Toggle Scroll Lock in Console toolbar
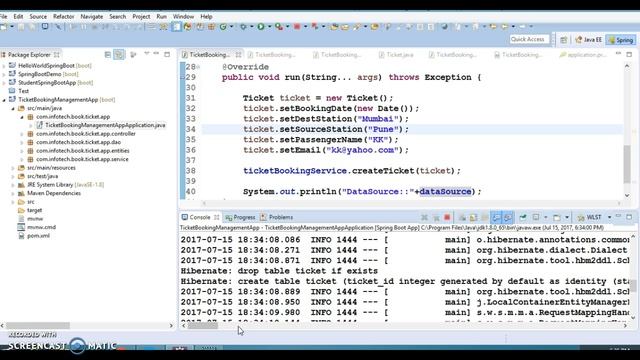Viewport: 640px width, 360px height. 473,217
